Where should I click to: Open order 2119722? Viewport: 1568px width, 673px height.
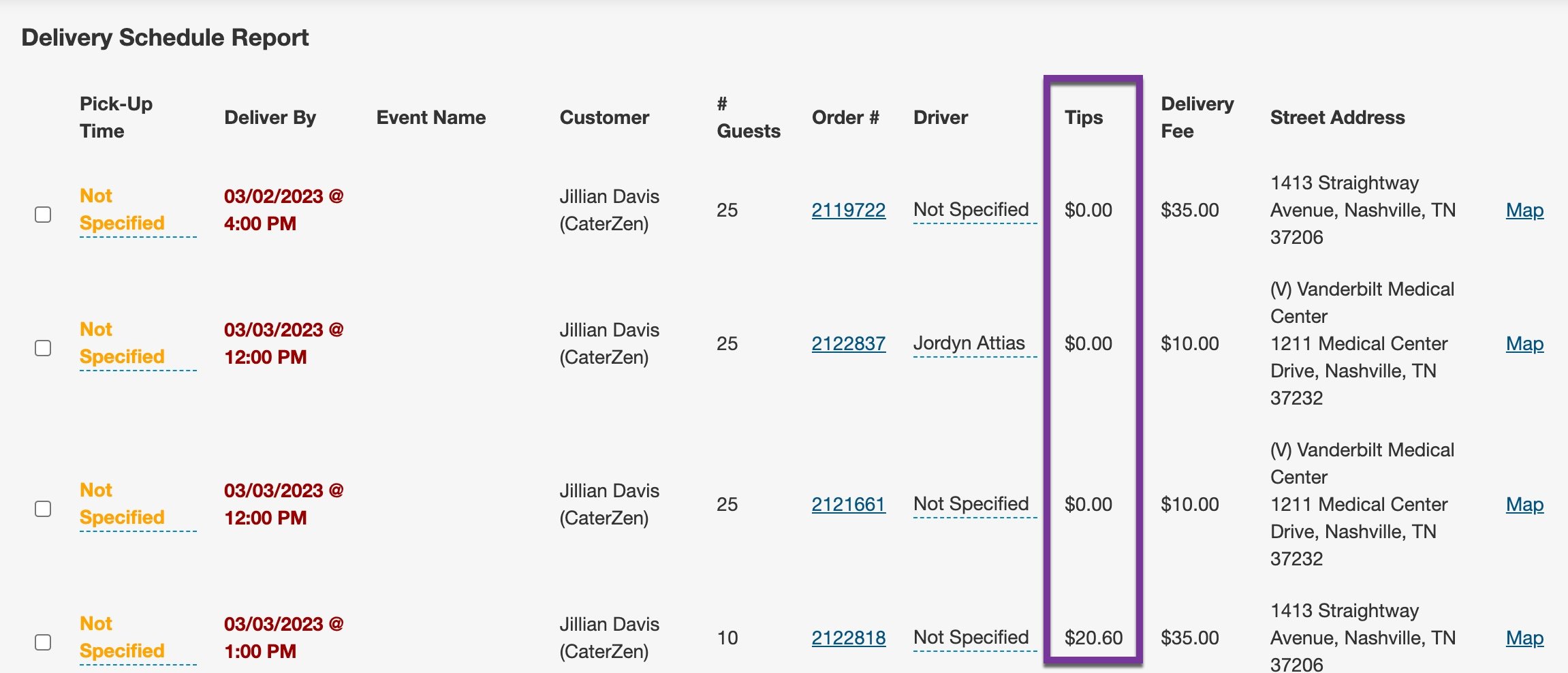click(847, 210)
